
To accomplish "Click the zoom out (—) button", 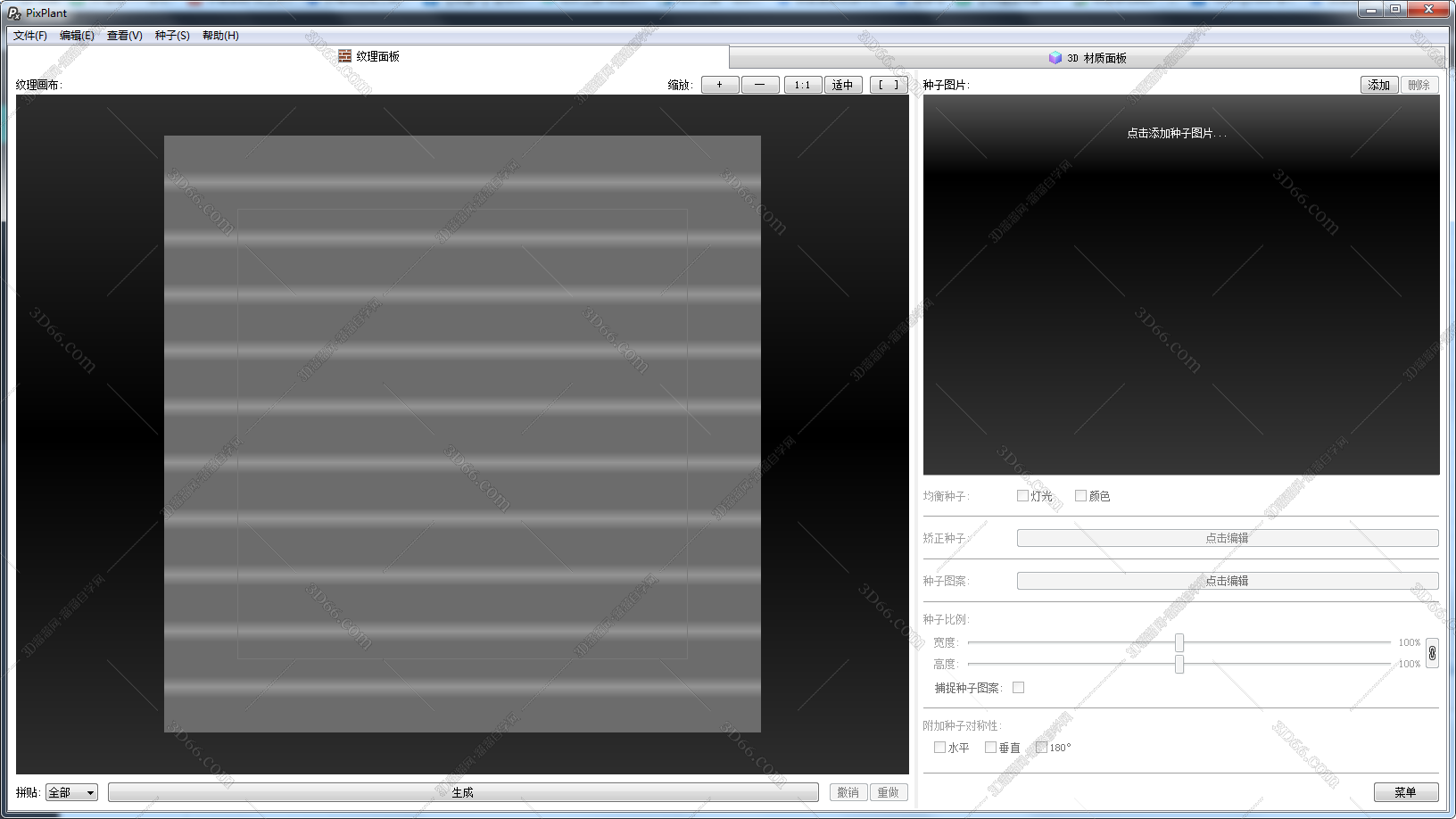I will pyautogui.click(x=759, y=85).
